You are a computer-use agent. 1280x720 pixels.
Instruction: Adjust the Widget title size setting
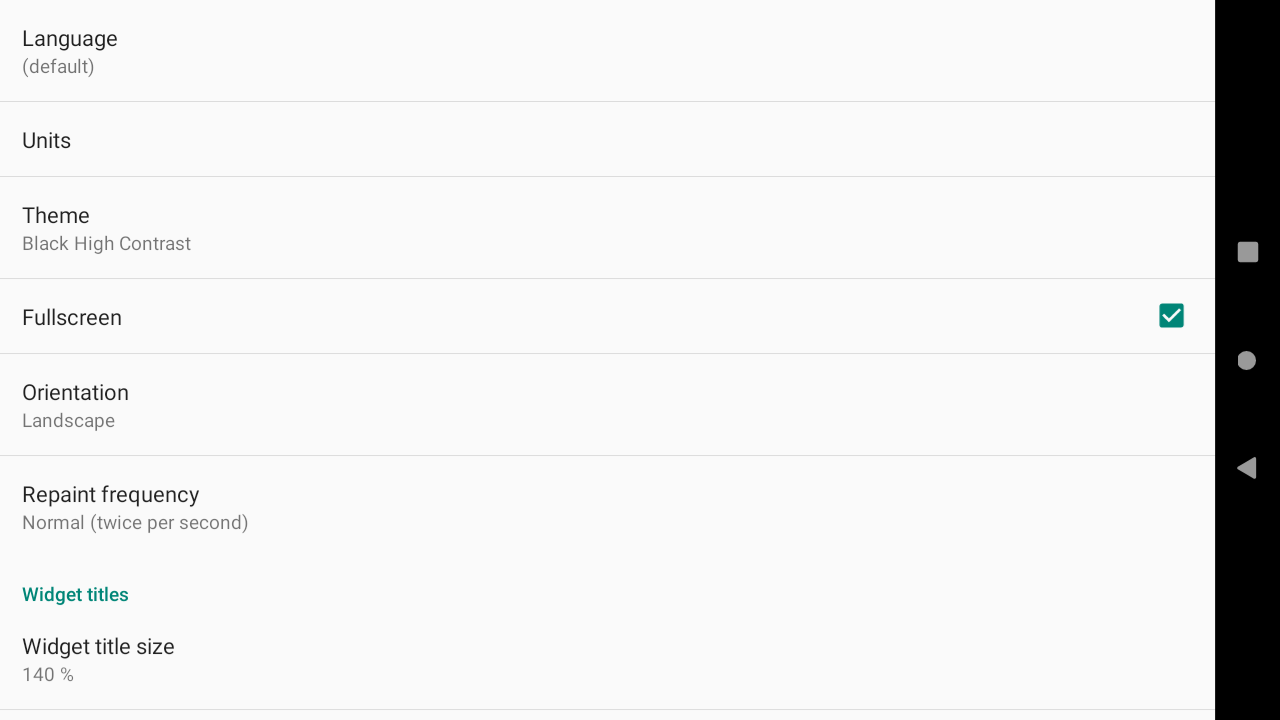(607, 659)
